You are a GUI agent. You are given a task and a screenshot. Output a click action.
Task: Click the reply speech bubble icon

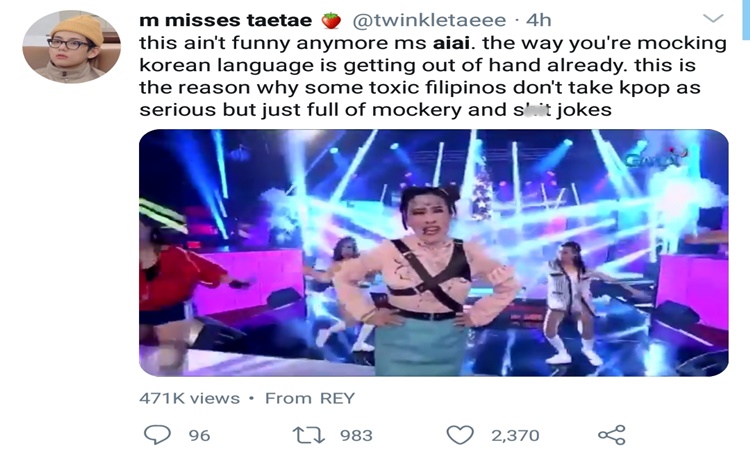[157, 434]
